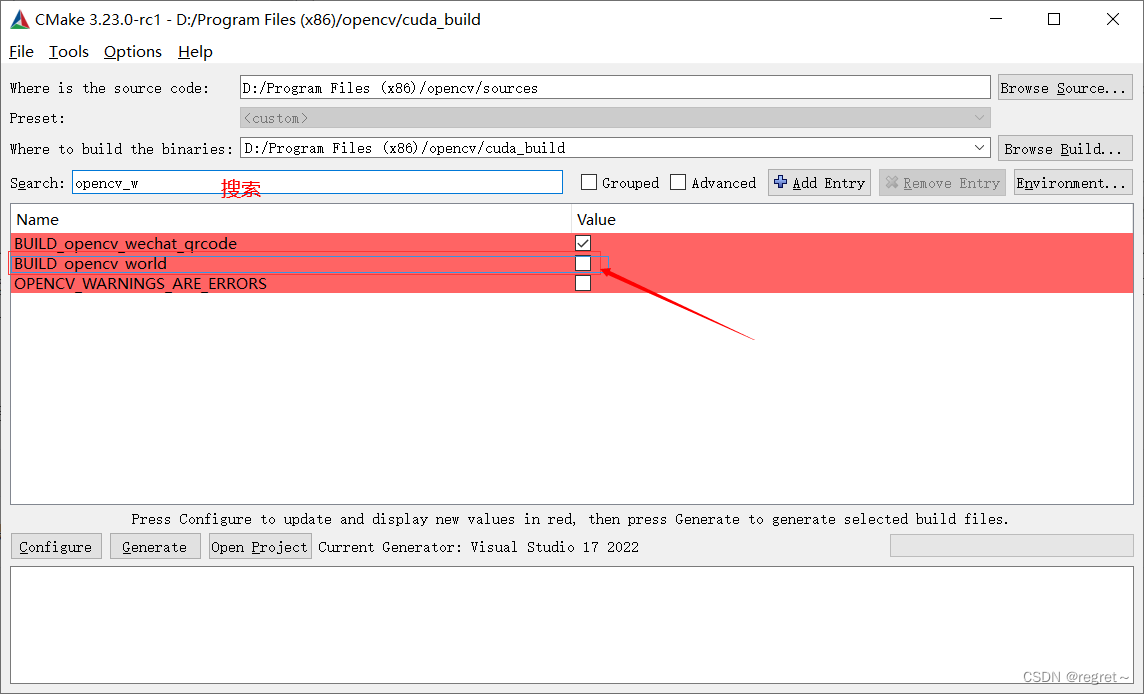Open the Tools menu
The image size is (1144, 694).
tap(69, 52)
